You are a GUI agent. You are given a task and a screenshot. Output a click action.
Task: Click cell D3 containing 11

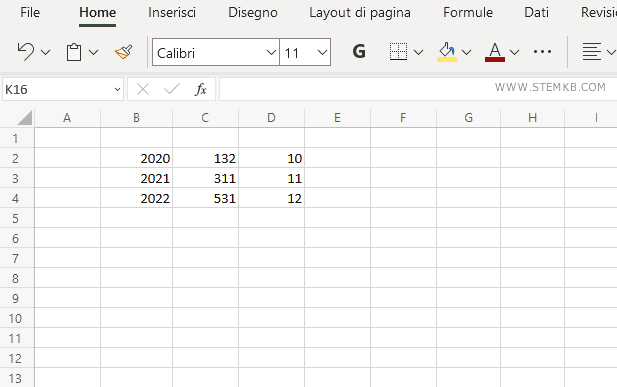271,178
